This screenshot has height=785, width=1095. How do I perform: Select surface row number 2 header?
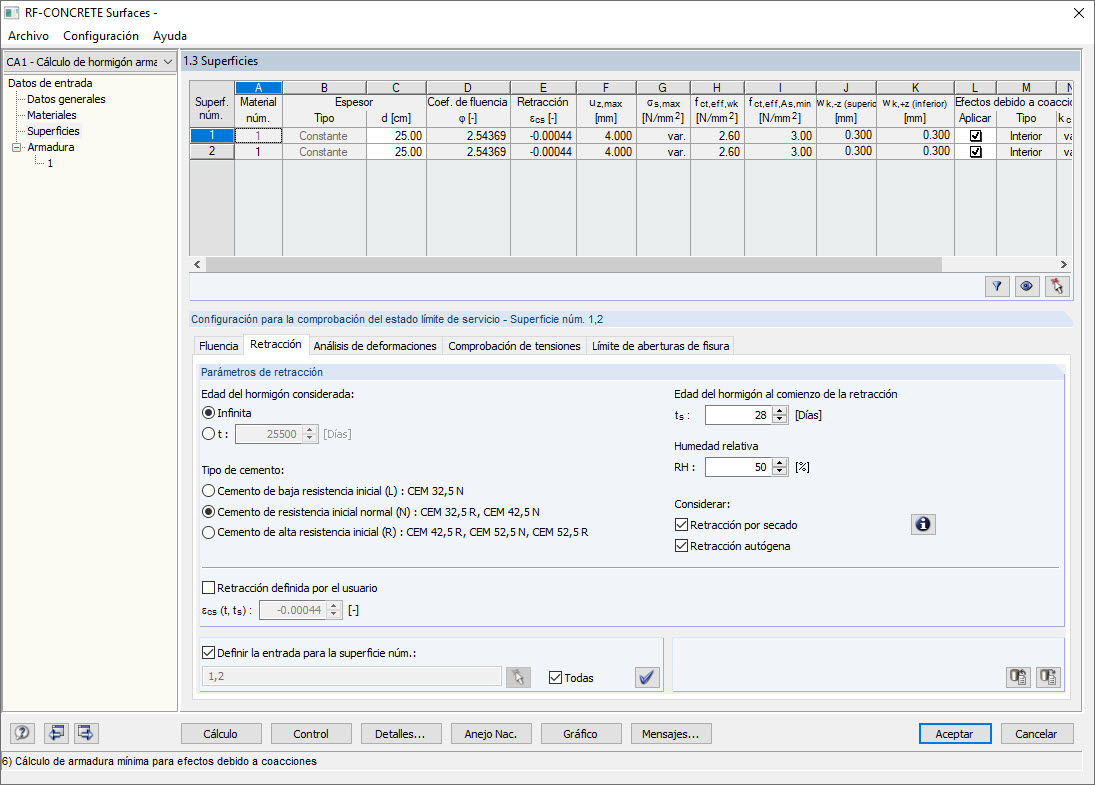coord(212,152)
